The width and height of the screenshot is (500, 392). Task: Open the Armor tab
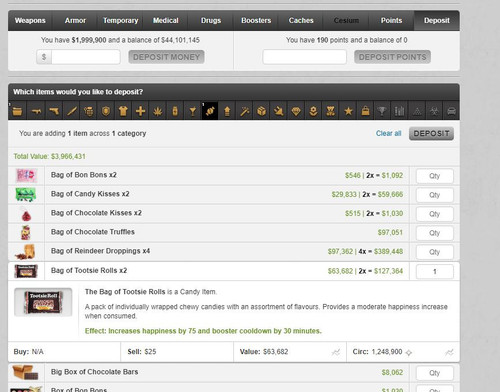[x=75, y=20]
